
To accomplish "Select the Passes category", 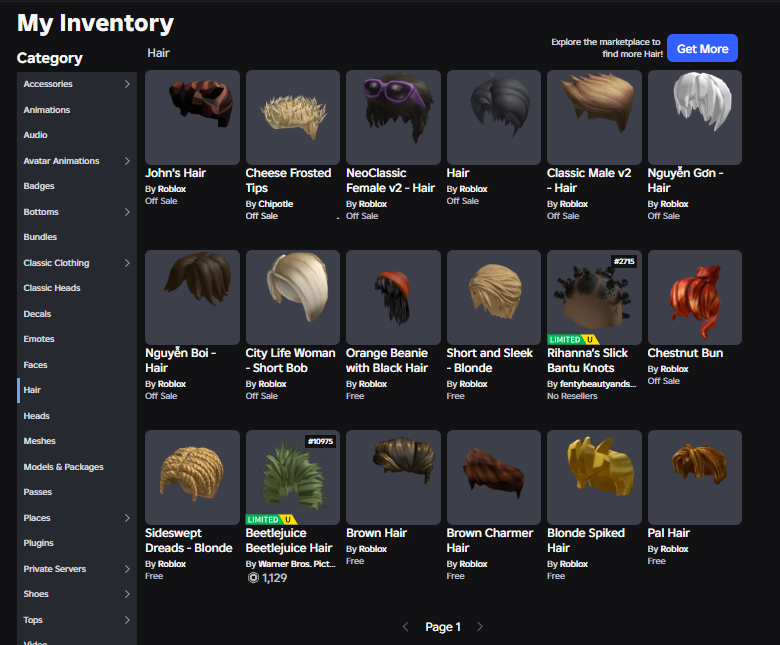I will (x=77, y=492).
